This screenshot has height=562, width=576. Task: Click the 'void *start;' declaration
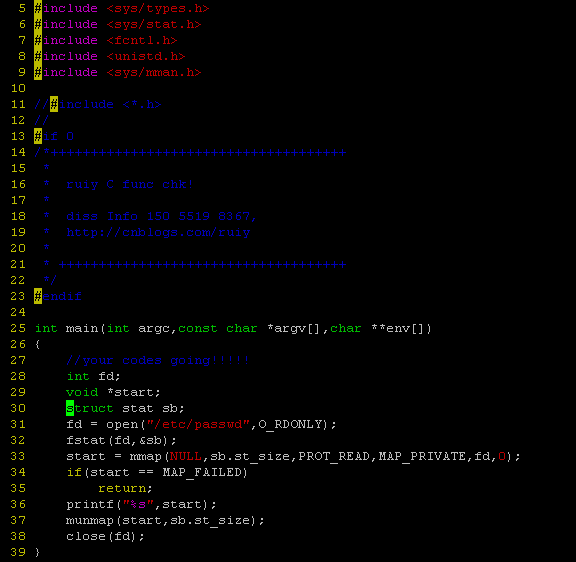coord(113,392)
